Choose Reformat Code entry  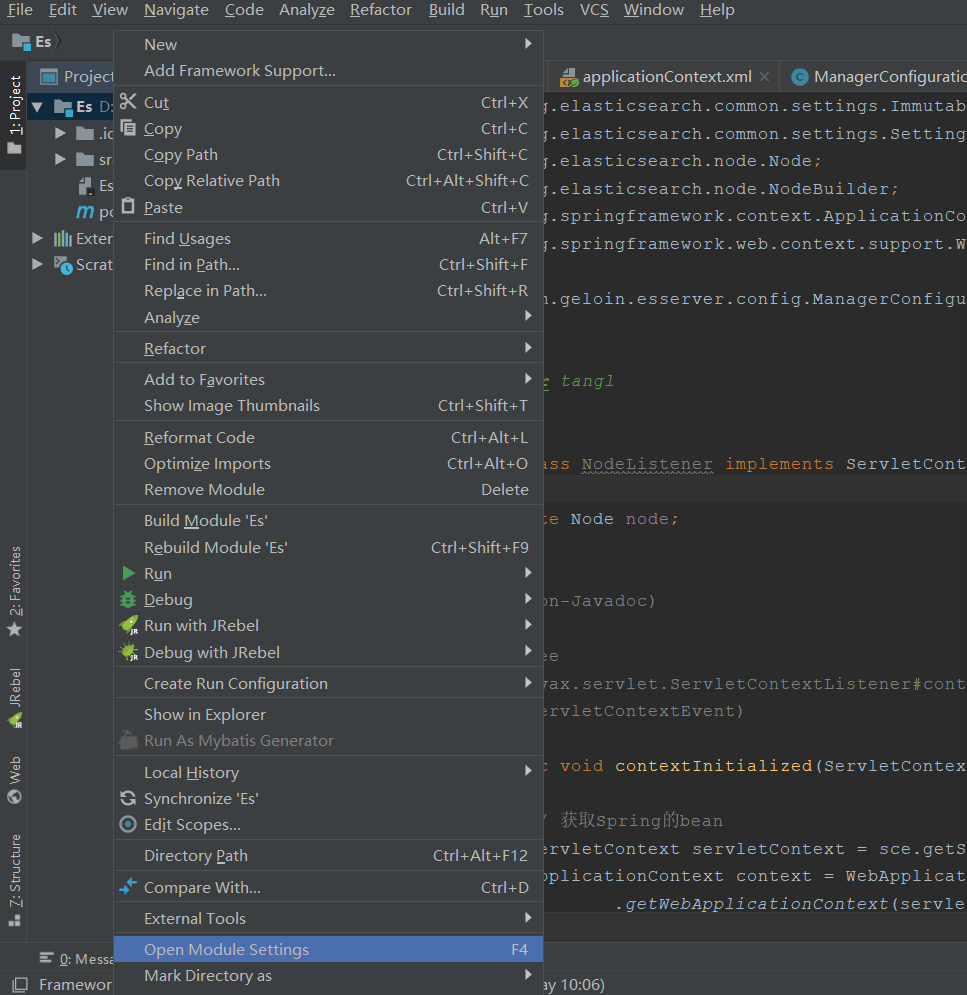(x=328, y=437)
